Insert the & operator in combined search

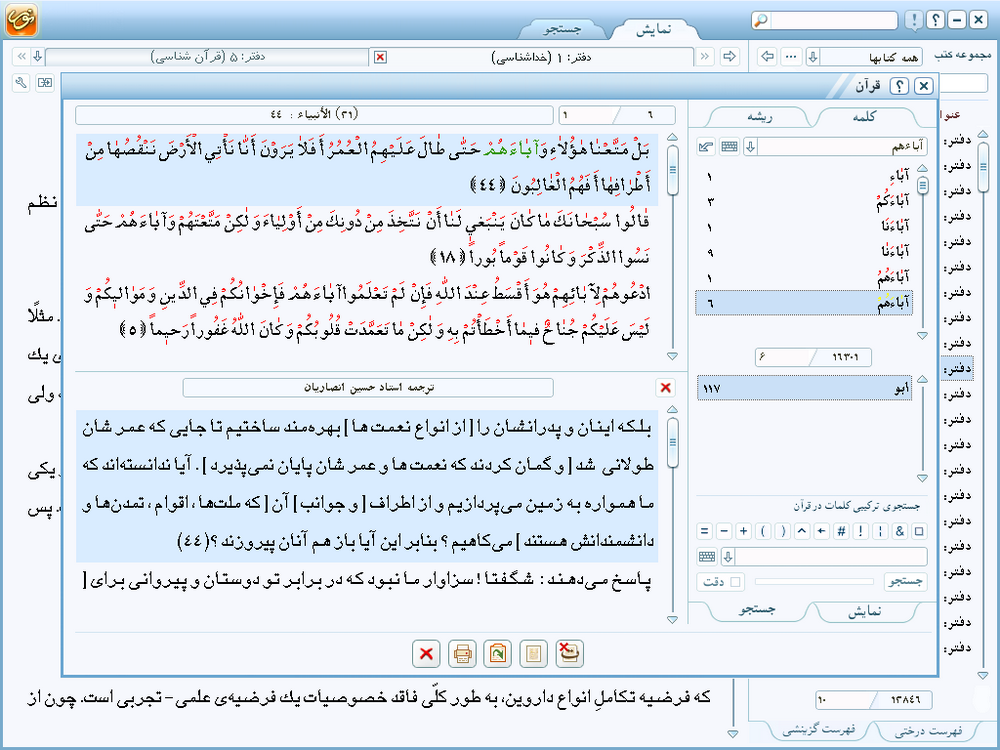click(899, 531)
